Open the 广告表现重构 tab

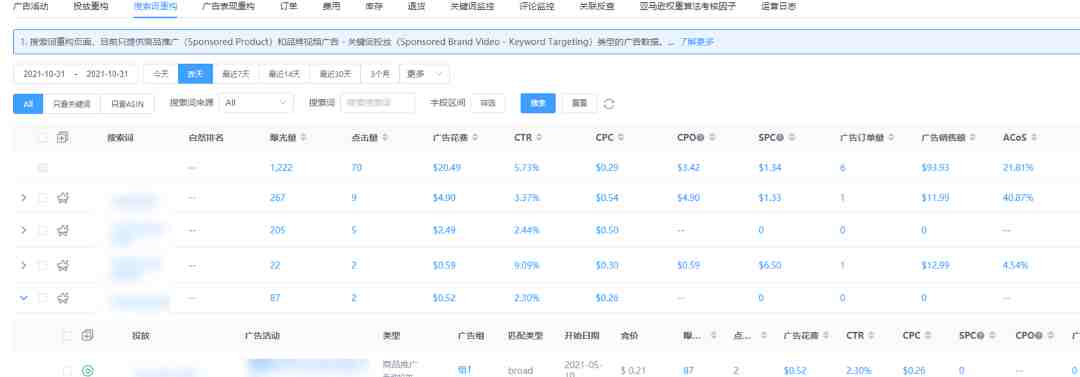coord(229,6)
